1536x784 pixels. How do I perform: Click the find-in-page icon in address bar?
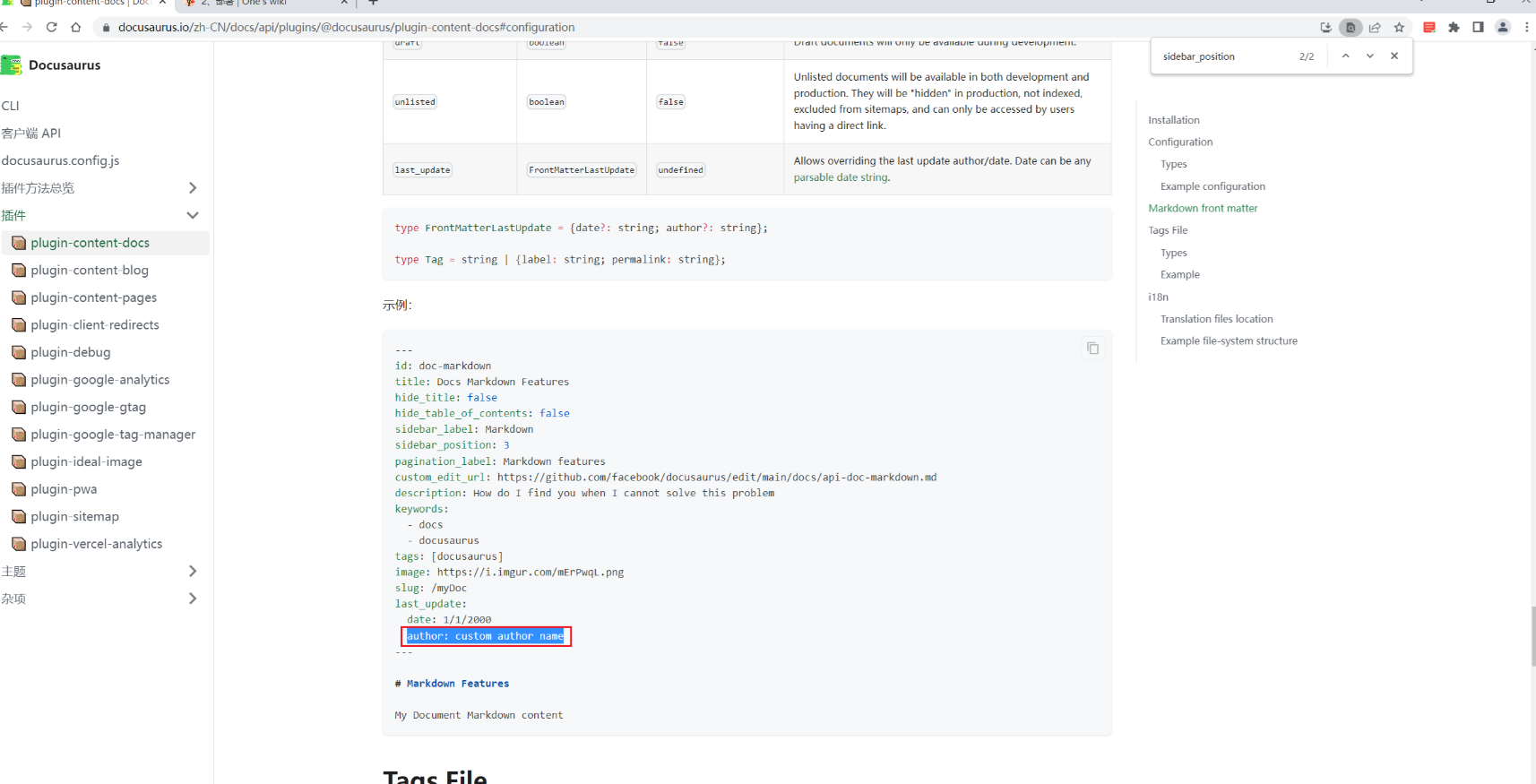[1350, 28]
